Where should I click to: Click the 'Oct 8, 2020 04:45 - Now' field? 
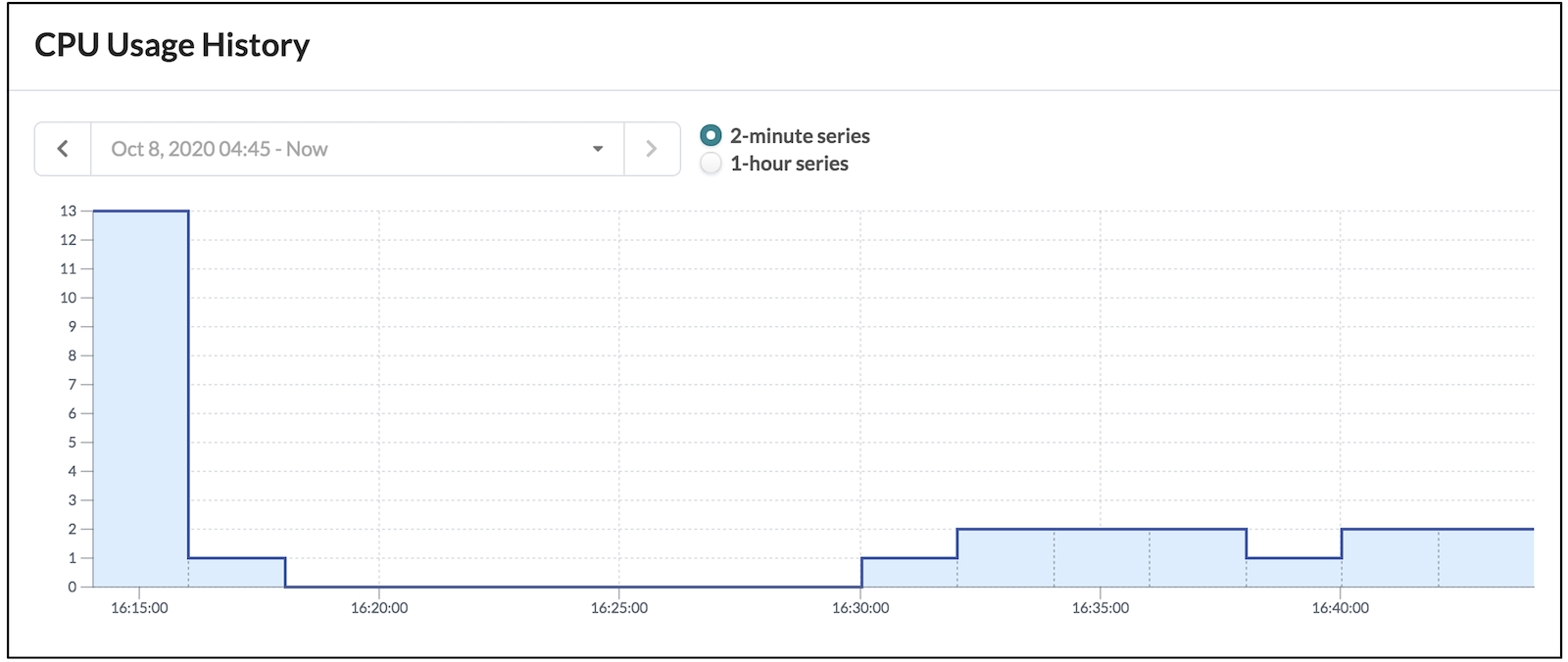coord(357,149)
